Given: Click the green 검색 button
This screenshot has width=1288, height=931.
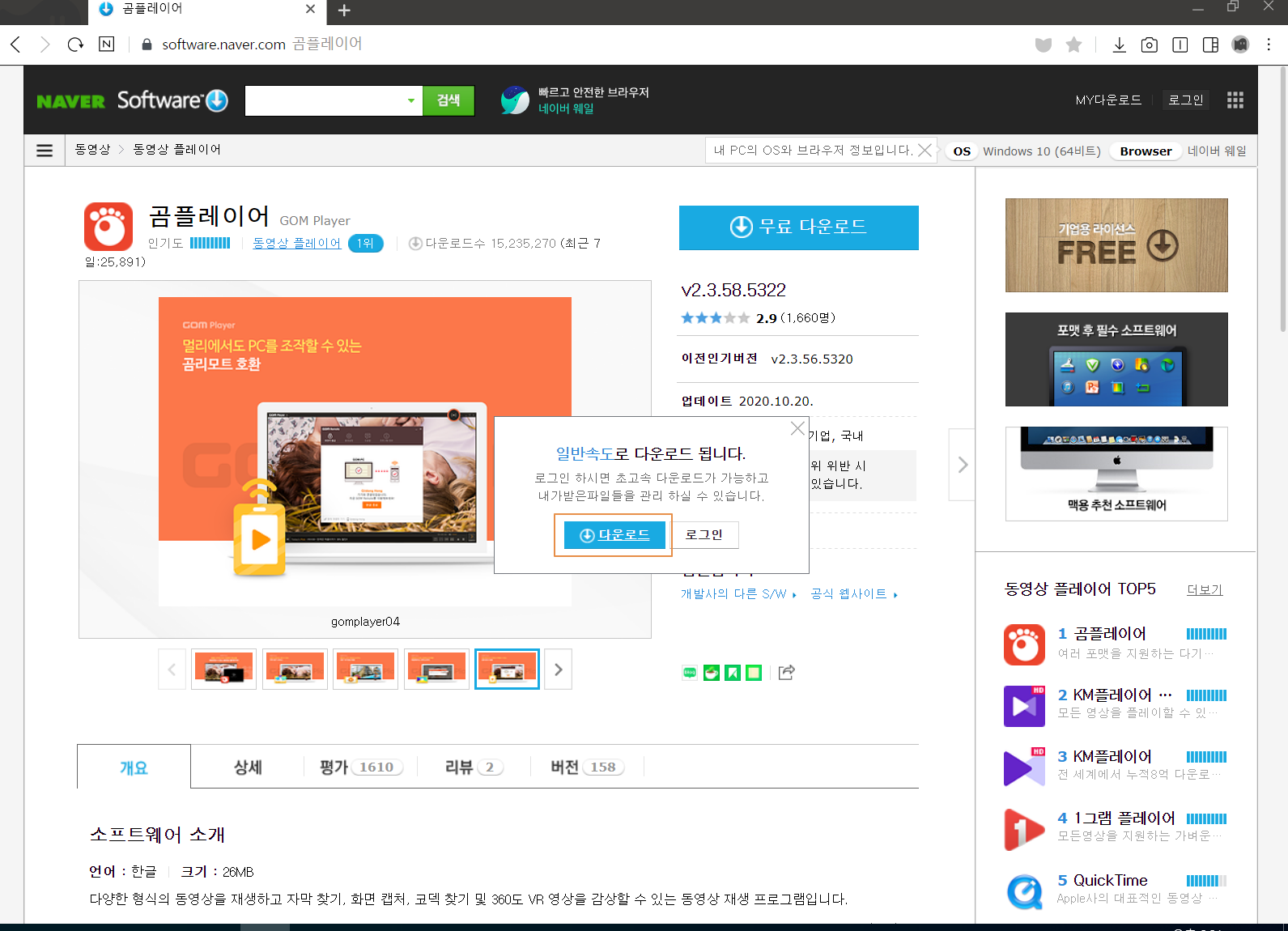Looking at the screenshot, I should tap(448, 100).
